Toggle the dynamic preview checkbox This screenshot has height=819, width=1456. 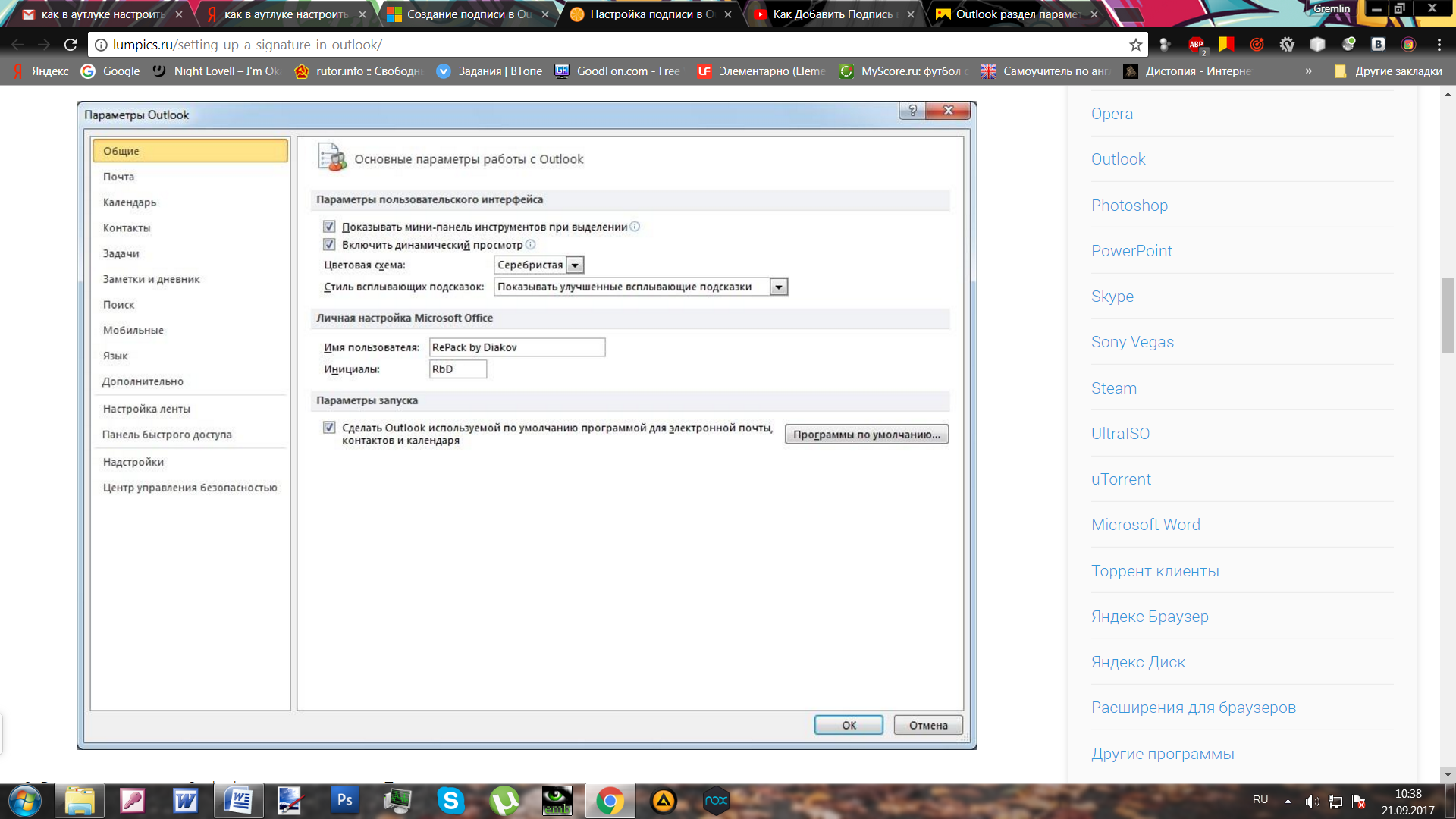329,245
